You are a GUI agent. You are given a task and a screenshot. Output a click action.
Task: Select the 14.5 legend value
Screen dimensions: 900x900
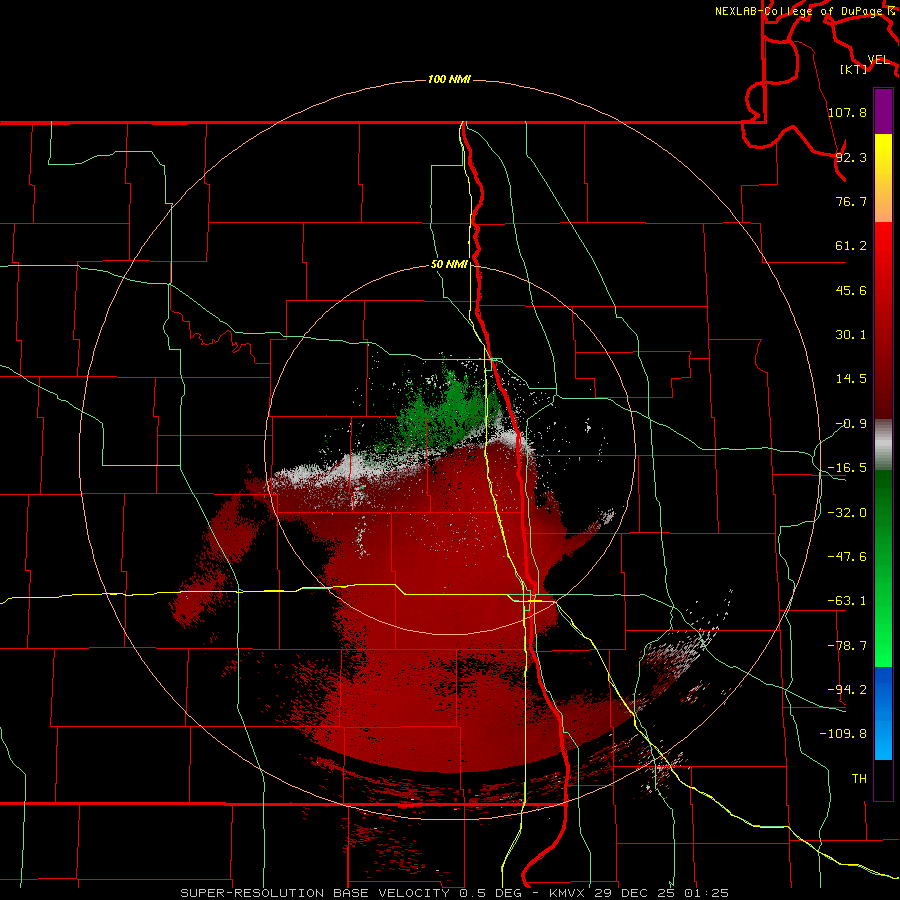(851, 379)
